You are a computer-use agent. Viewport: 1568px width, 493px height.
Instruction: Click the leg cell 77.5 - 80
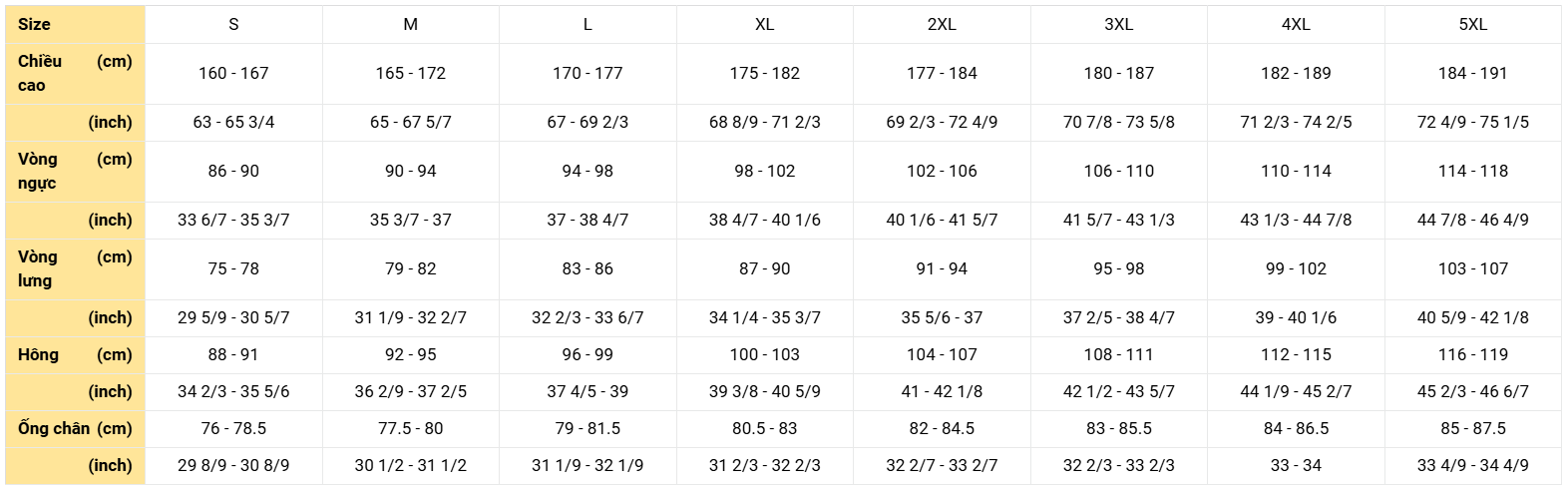(410, 428)
